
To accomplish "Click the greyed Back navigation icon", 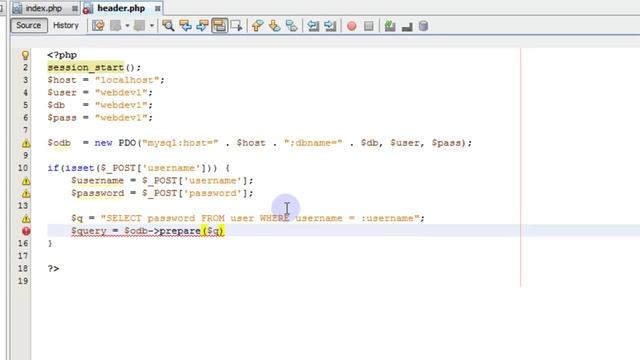I will [x=116, y=26].
